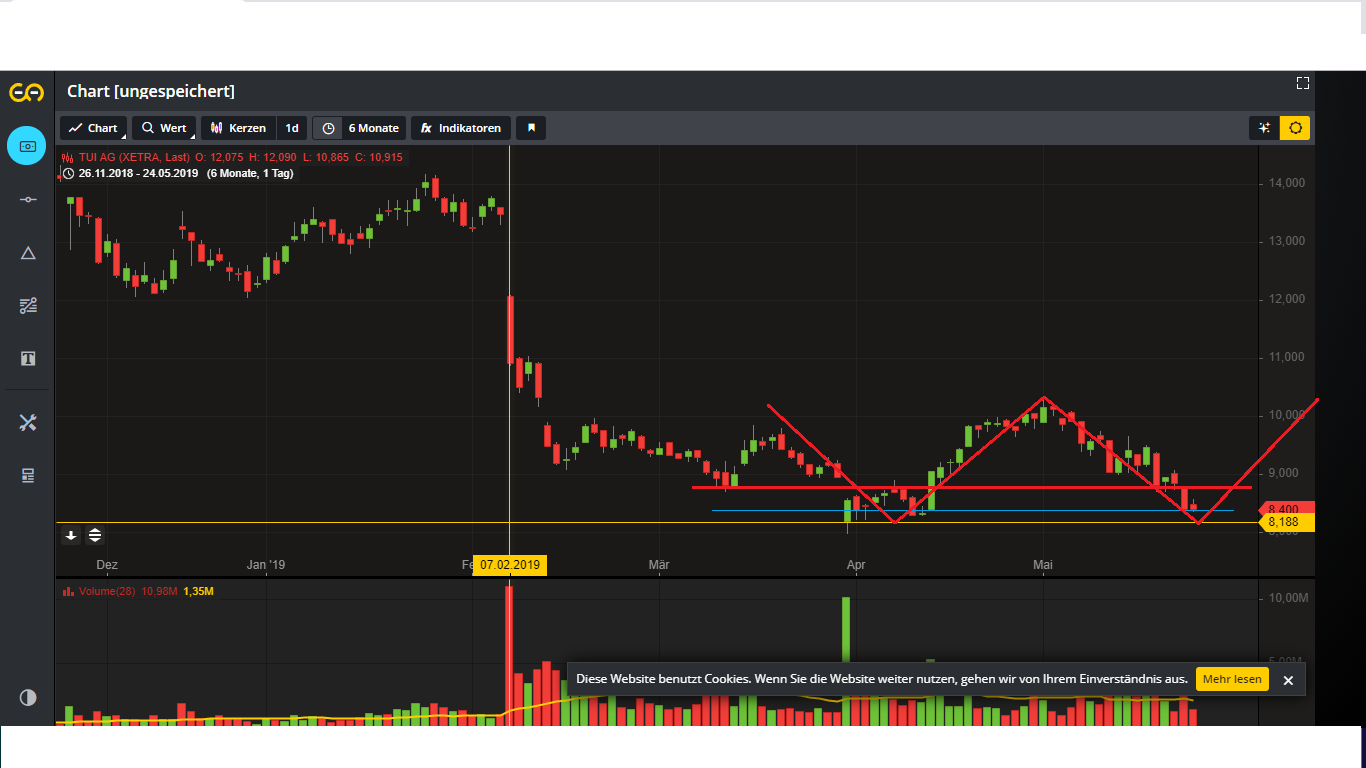Click the sparkle cursor icon in toolbar
Viewport: 1366px width, 768px height.
[x=1264, y=128]
